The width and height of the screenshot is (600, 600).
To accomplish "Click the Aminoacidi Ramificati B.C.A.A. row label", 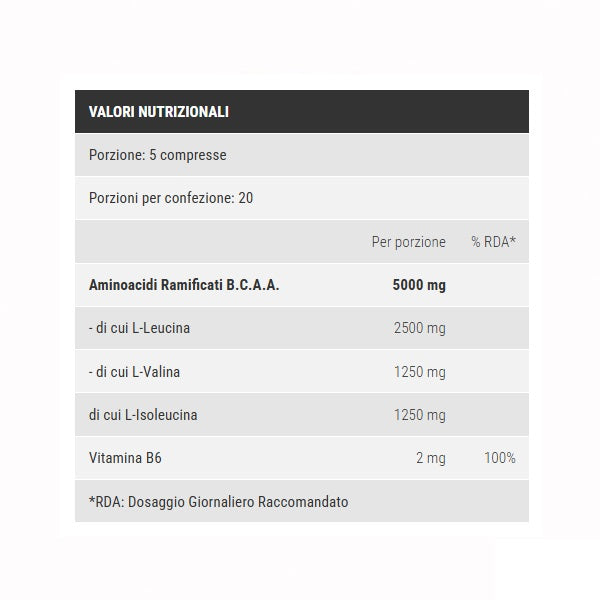I will [x=184, y=285].
